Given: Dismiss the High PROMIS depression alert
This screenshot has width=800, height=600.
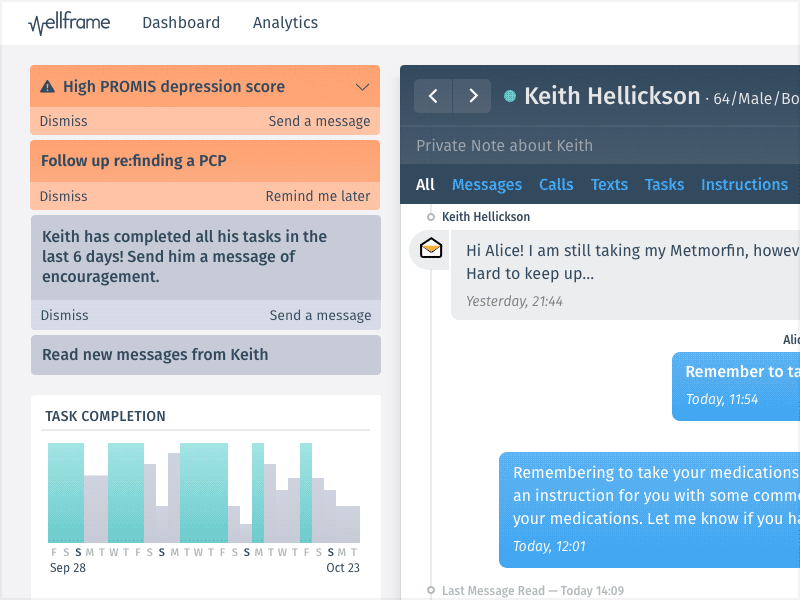Looking at the screenshot, I should click(x=63, y=121).
